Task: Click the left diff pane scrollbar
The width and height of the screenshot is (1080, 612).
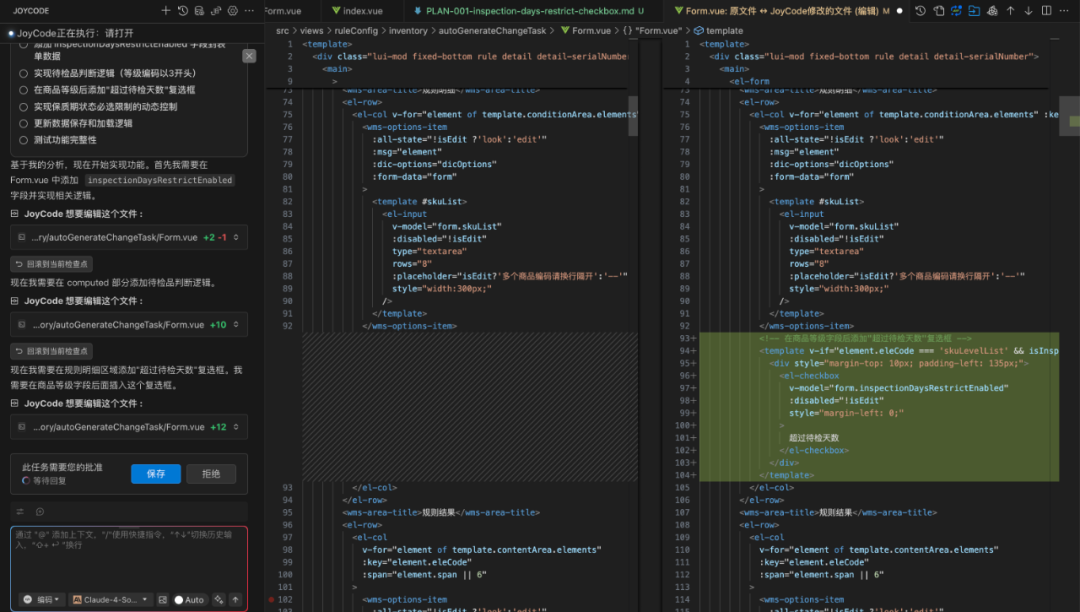Action: click(633, 116)
